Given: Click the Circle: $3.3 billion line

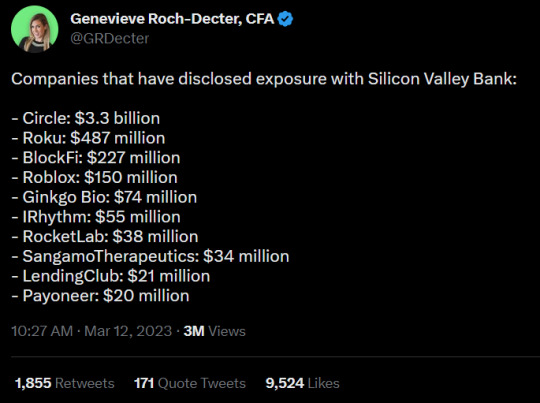Looking at the screenshot, I should [x=86, y=118].
